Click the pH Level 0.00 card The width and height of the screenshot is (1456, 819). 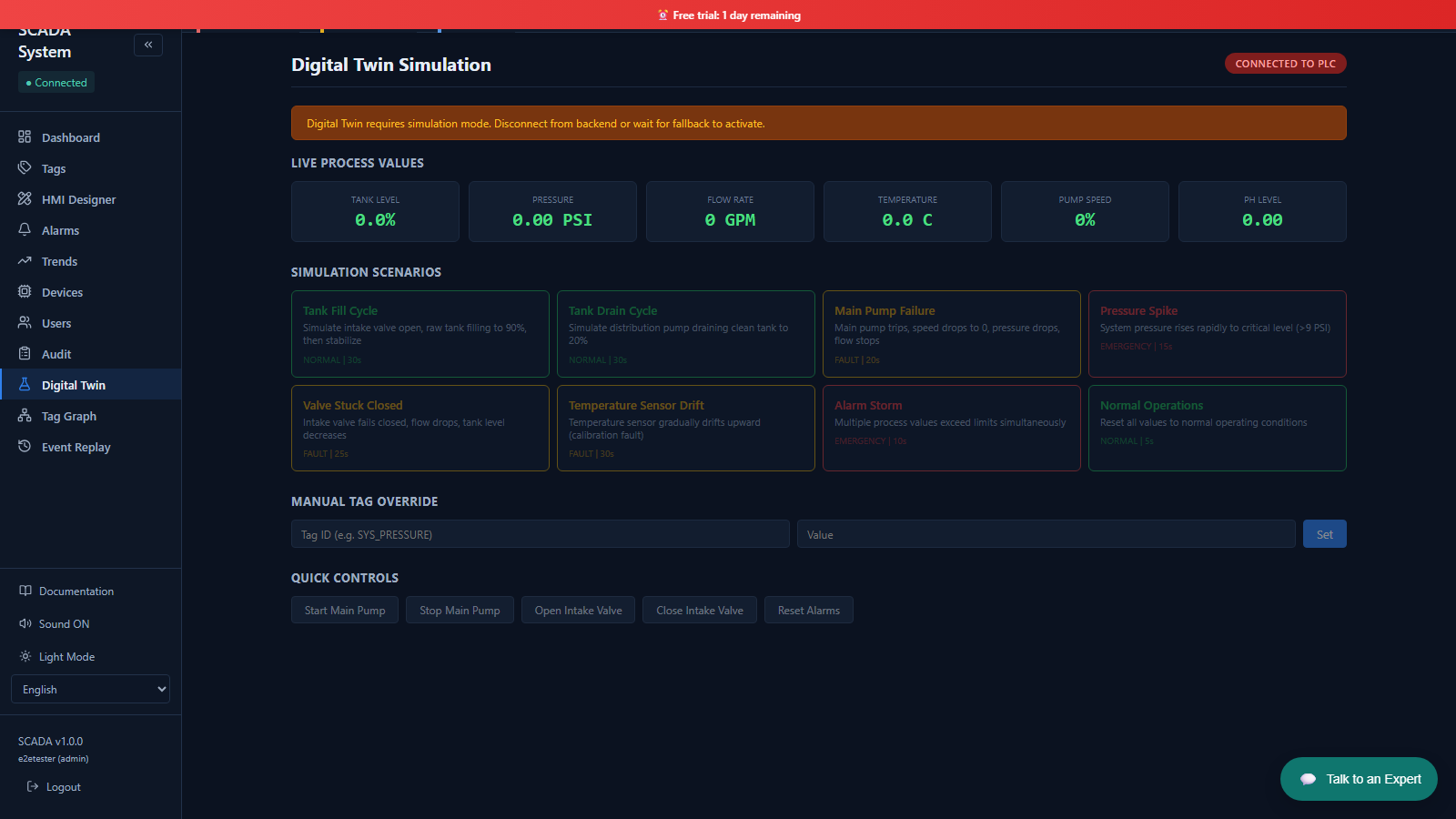click(1262, 211)
